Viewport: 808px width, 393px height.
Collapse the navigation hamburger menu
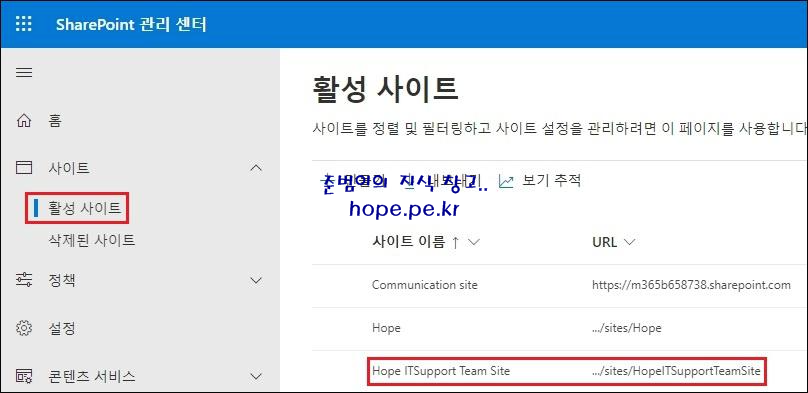(x=24, y=73)
